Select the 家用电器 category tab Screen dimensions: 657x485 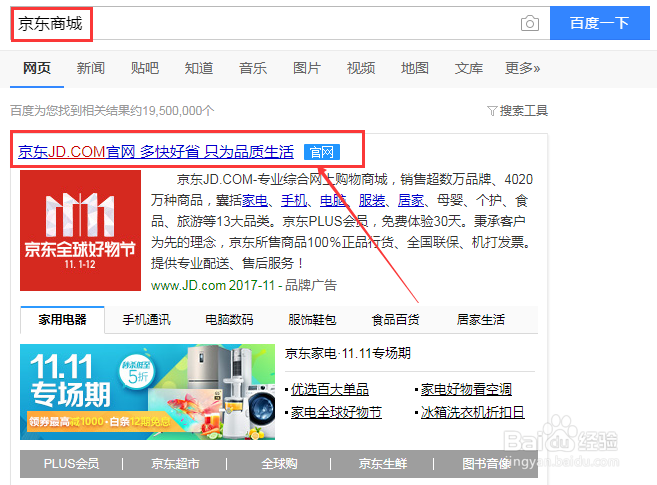(62, 320)
